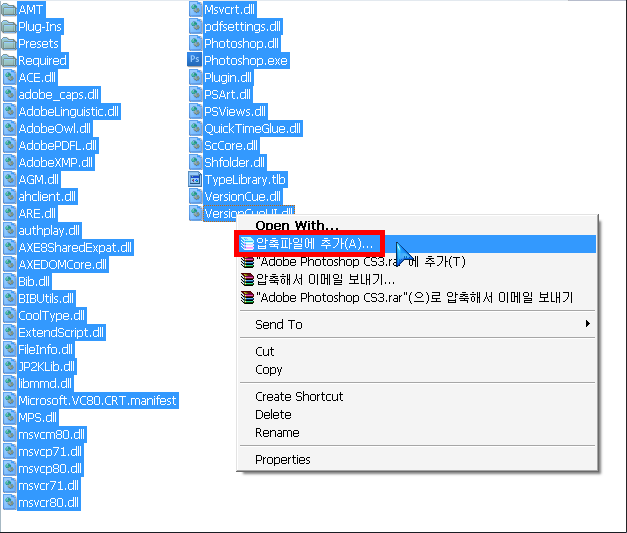Image resolution: width=627 pixels, height=533 pixels.
Task: Click the ACE.dll file icon
Action: pos(9,77)
